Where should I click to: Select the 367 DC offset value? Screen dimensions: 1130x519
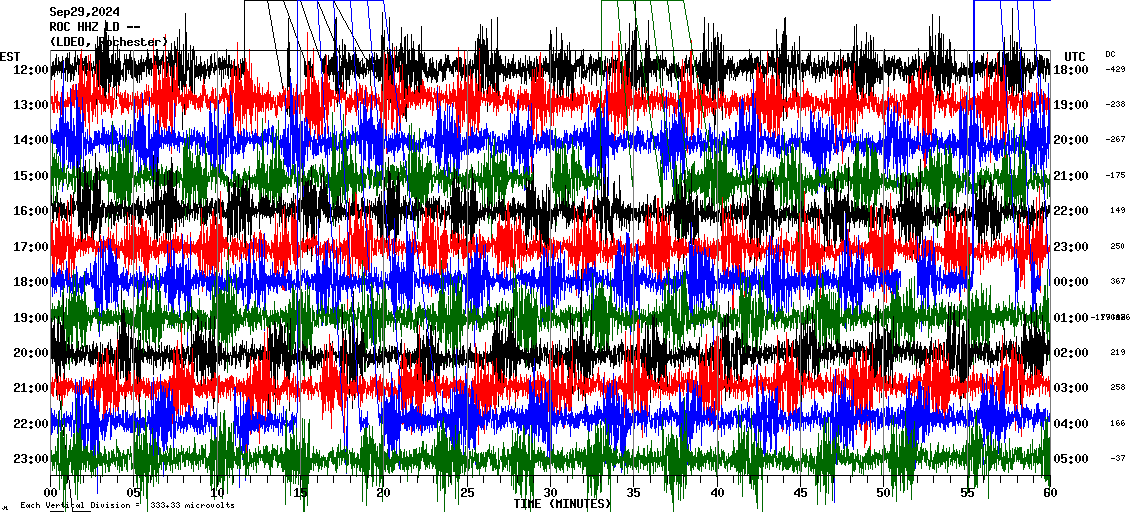point(1117,281)
